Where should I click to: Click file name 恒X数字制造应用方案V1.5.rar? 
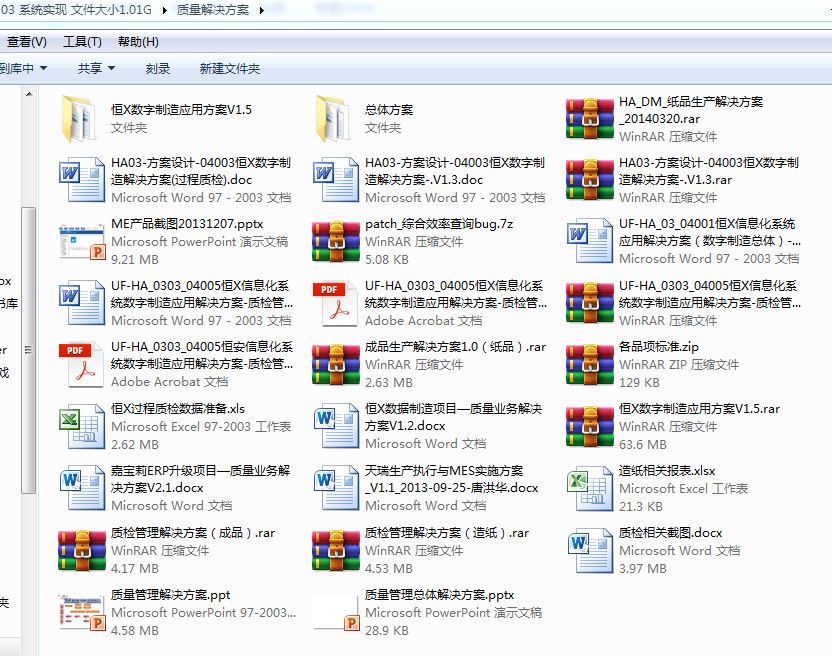tap(699, 409)
